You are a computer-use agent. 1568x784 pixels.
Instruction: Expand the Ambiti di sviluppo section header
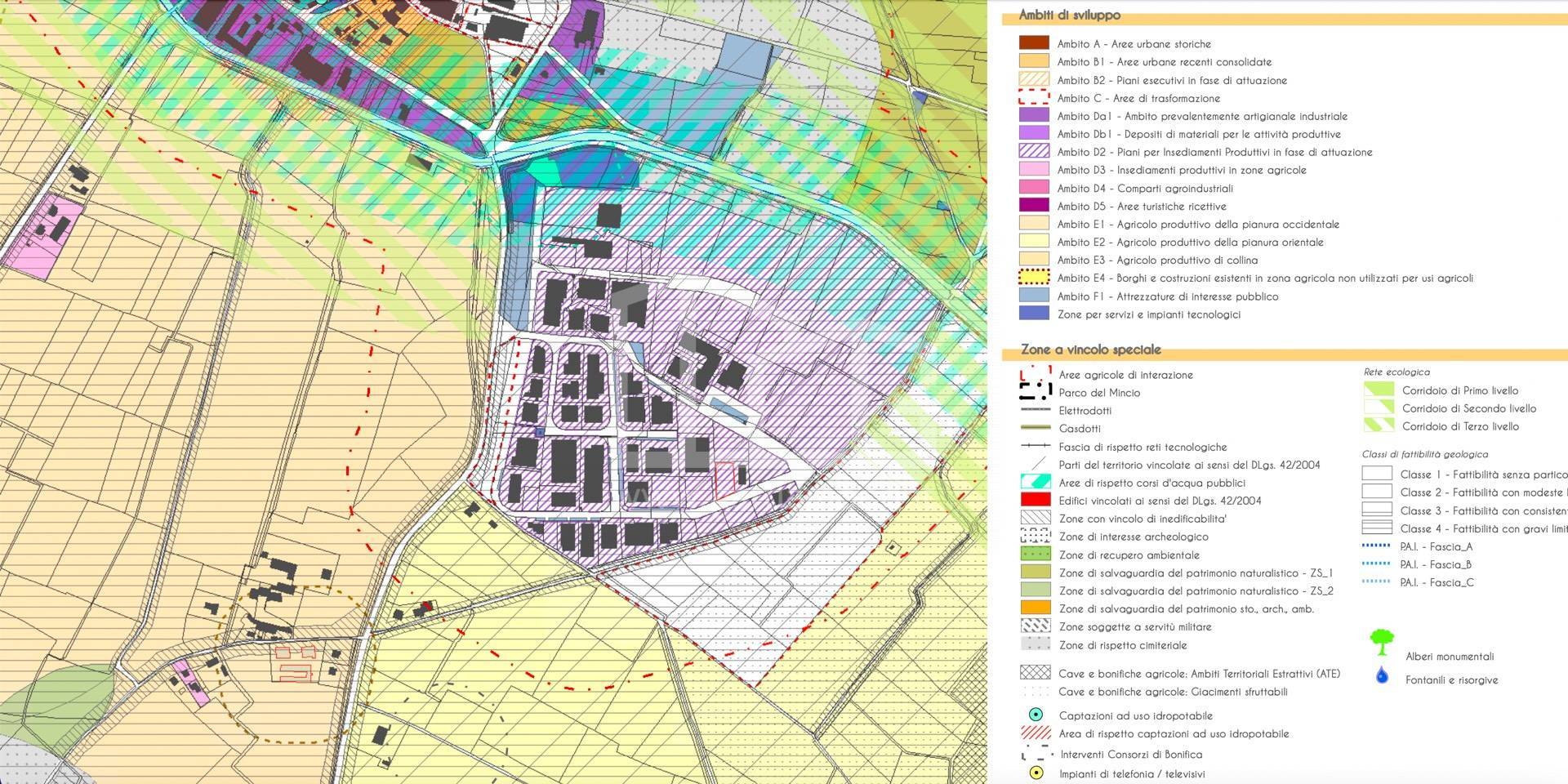pyautogui.click(x=1068, y=14)
